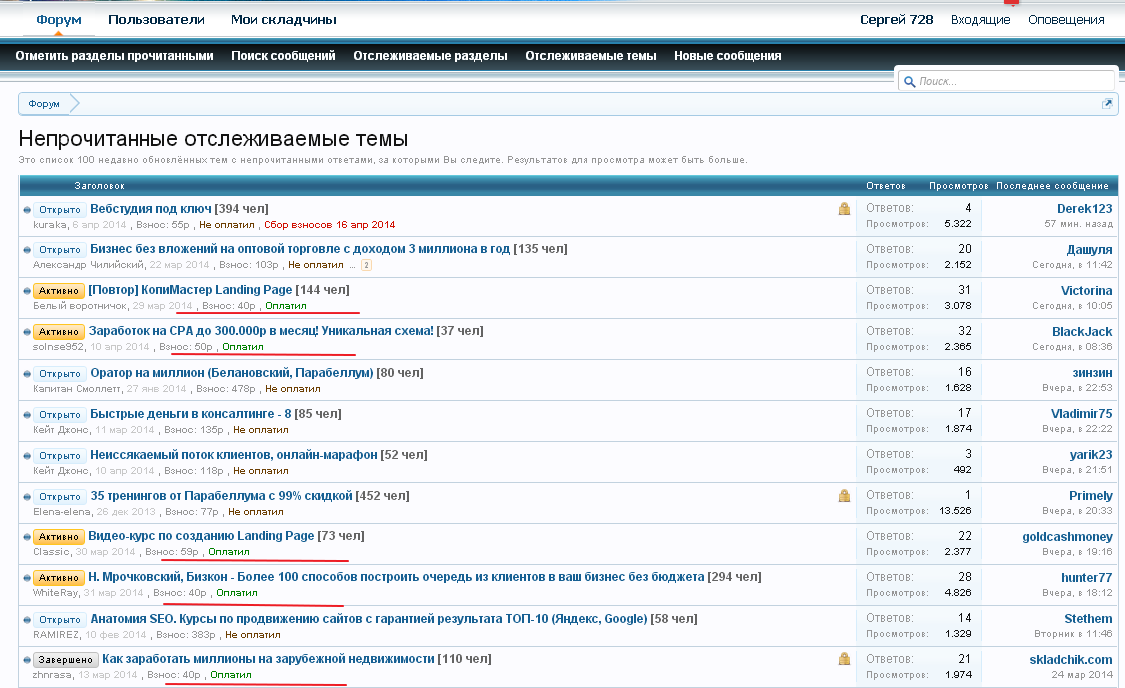Sort by Заголовок column header
This screenshot has width=1125, height=688.
click(x=99, y=186)
